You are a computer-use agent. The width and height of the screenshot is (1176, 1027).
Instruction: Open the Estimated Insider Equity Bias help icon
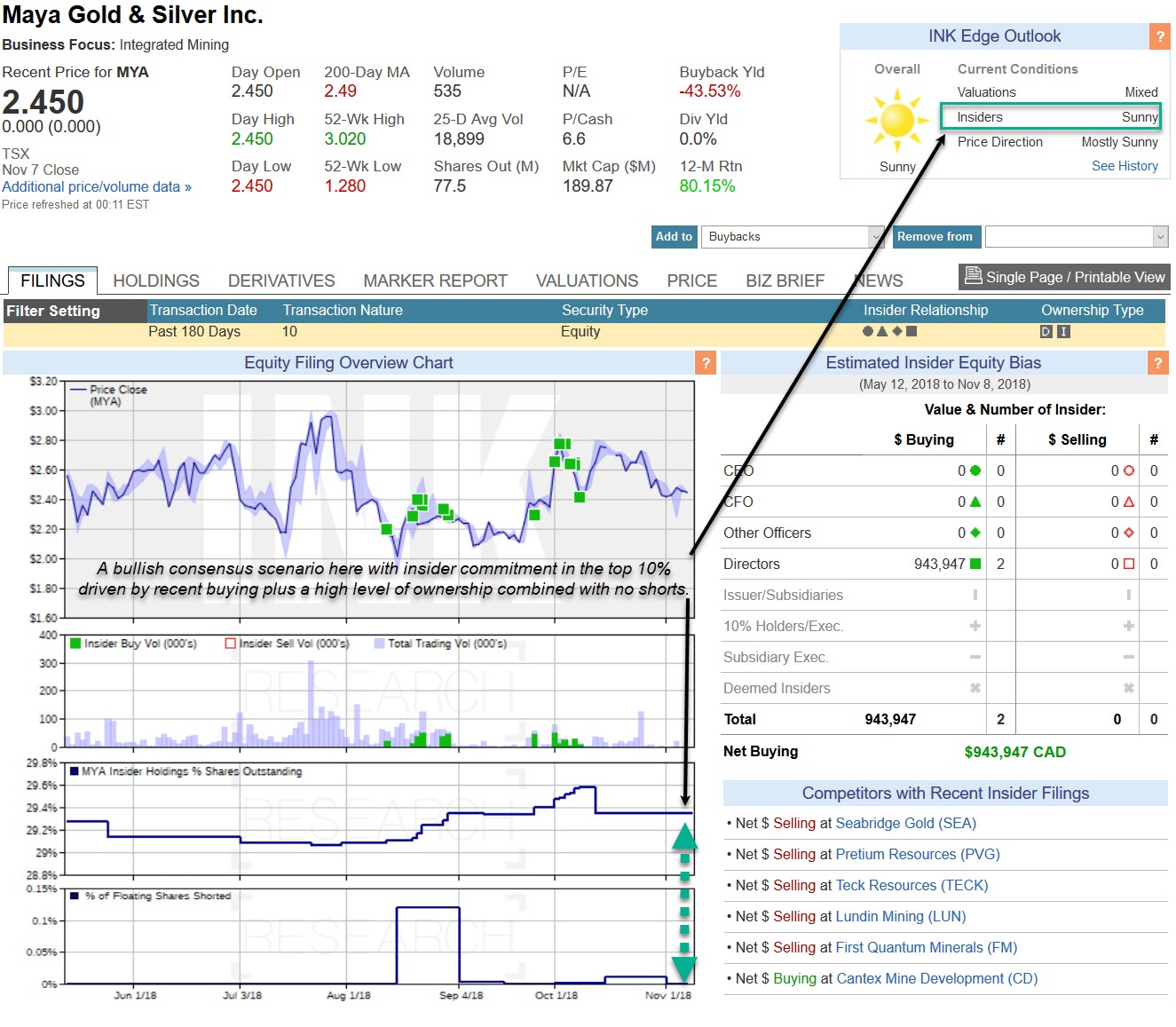pyautogui.click(x=1157, y=362)
